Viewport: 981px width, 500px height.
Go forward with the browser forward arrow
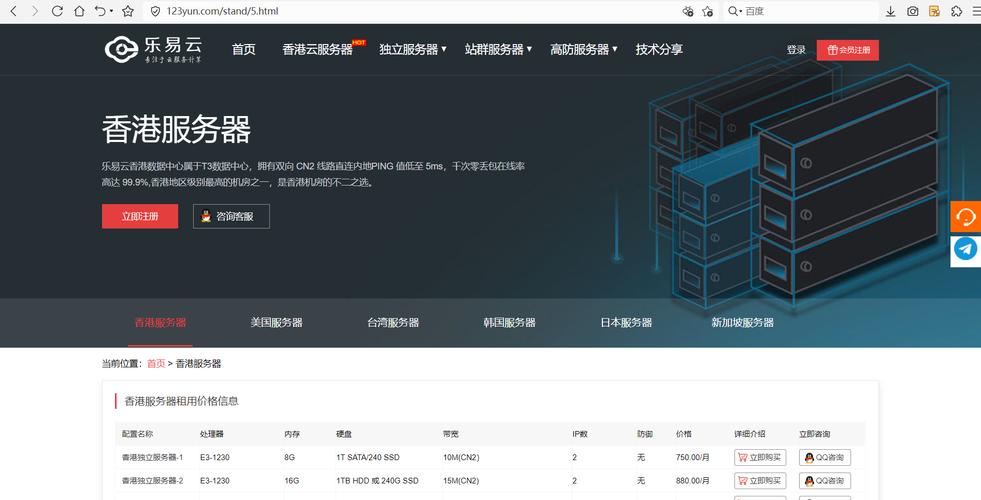tap(35, 11)
